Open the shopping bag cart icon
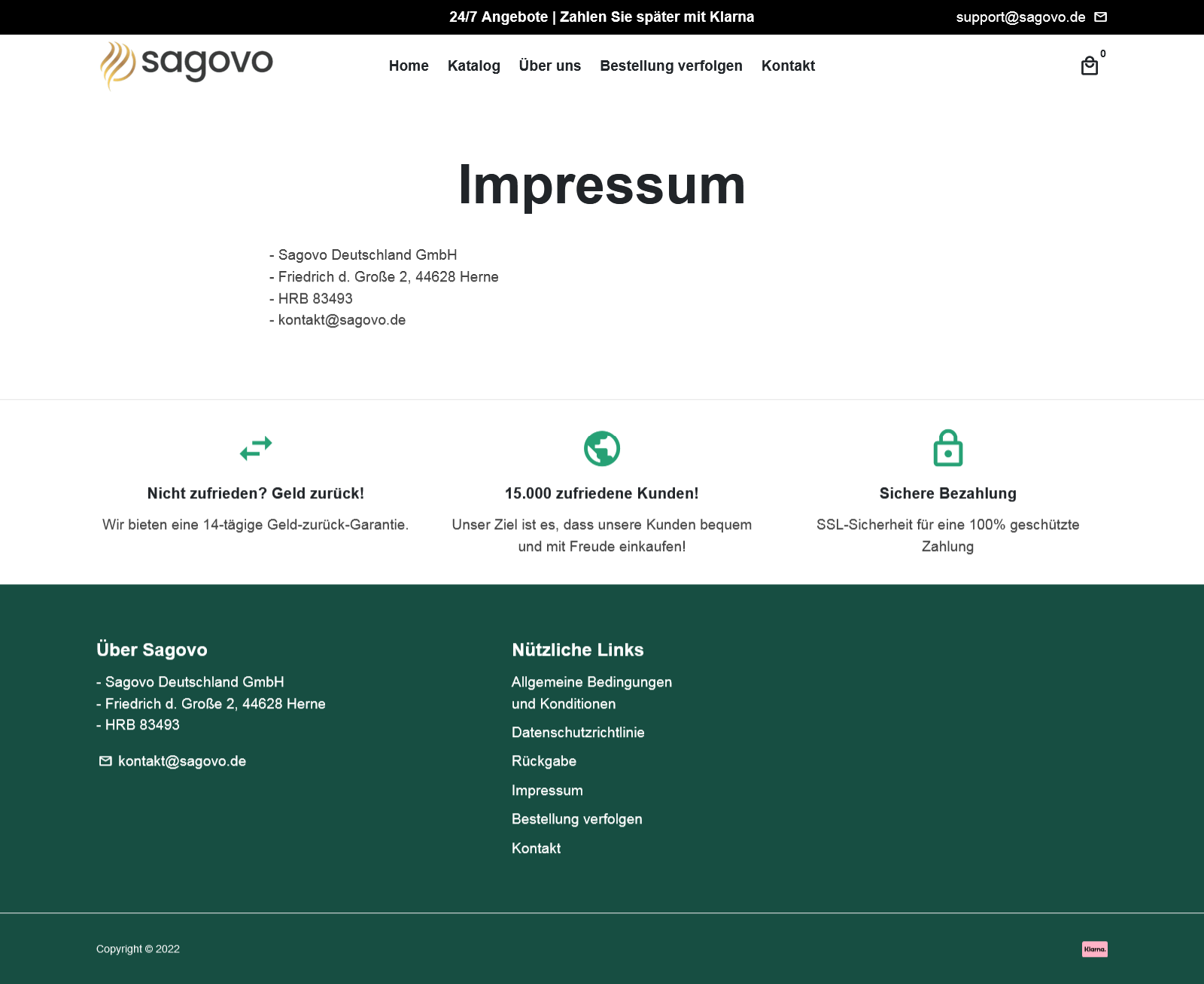 (1090, 66)
